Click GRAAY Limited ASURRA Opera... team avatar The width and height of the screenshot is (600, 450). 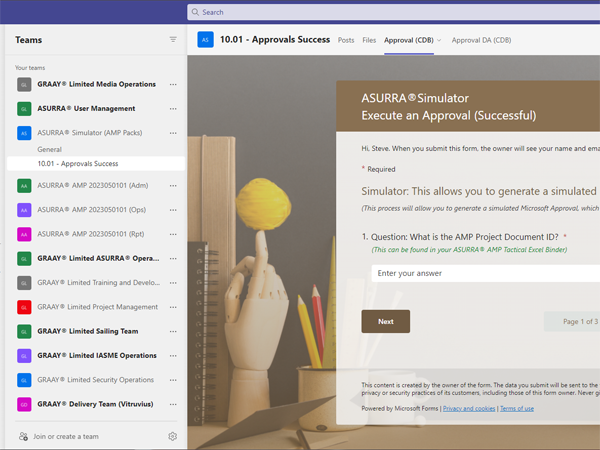24,259
